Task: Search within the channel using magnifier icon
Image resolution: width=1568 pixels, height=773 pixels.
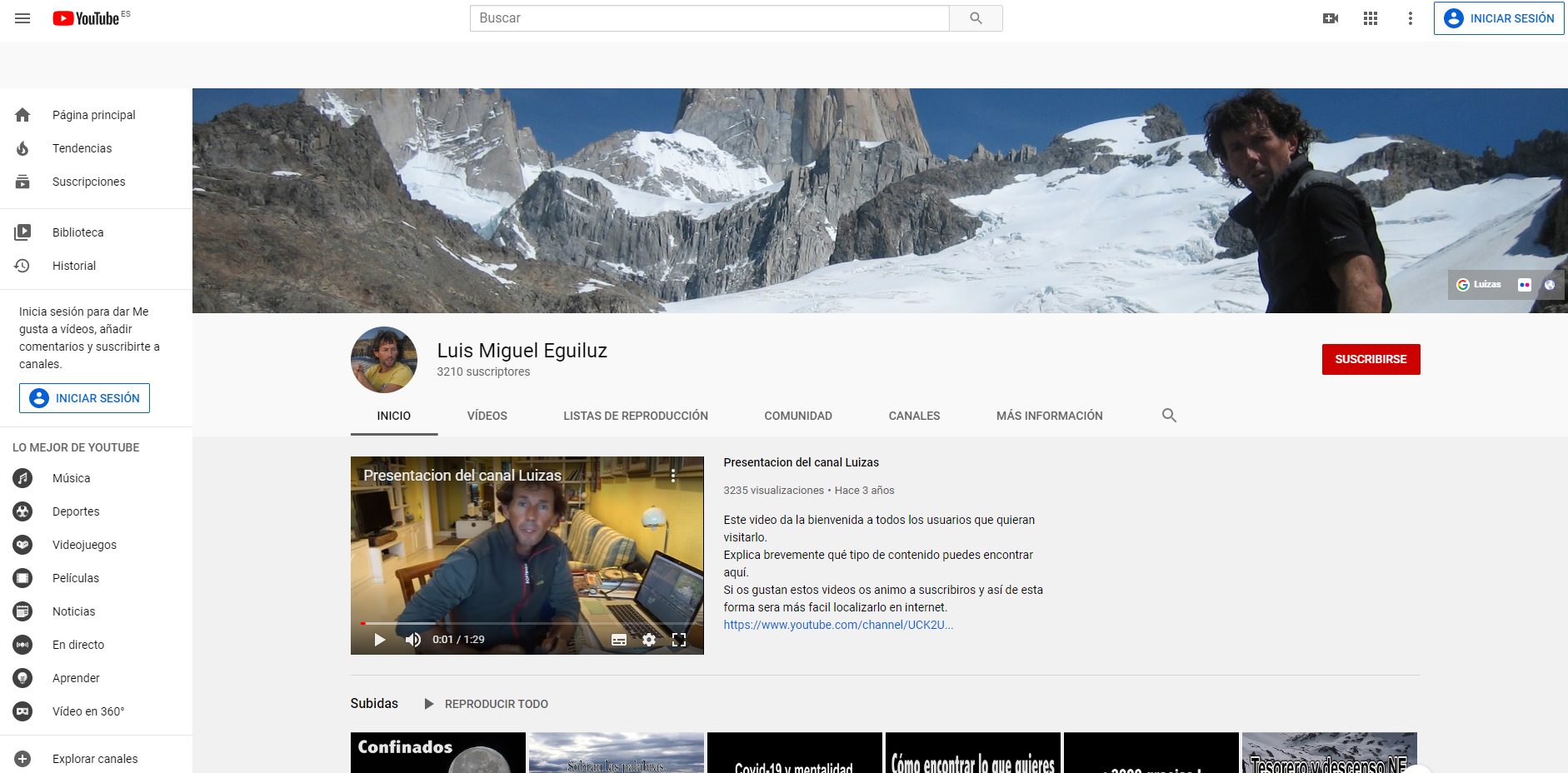Action: pos(1169,416)
